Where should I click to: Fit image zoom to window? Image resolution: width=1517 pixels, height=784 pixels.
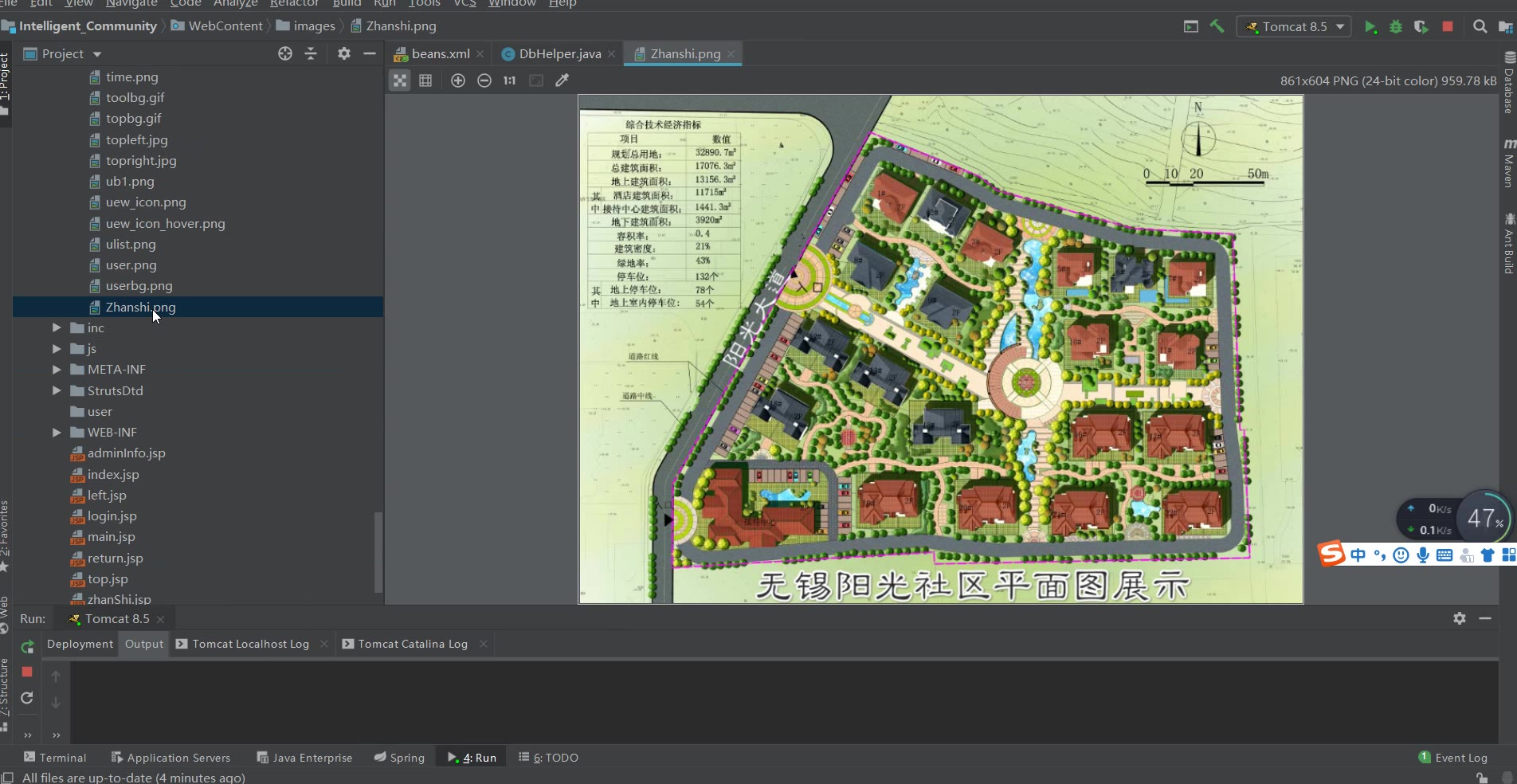[x=536, y=80]
